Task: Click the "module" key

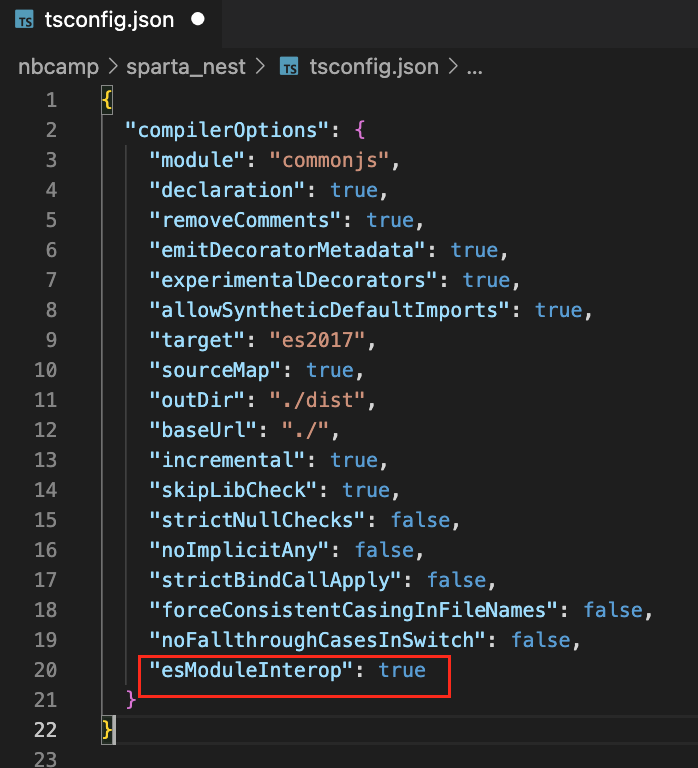Action: point(197,160)
